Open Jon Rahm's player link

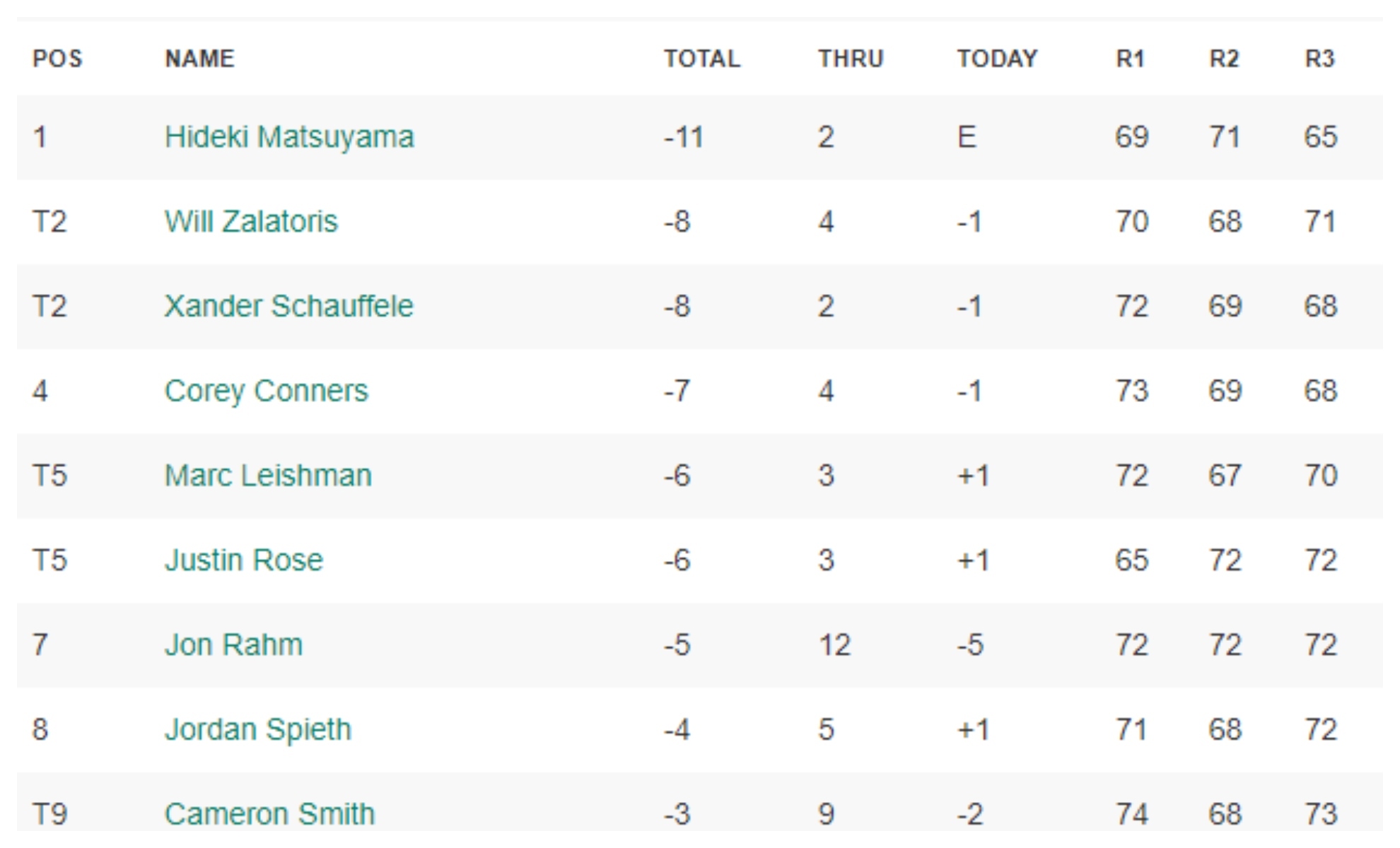[x=233, y=645]
